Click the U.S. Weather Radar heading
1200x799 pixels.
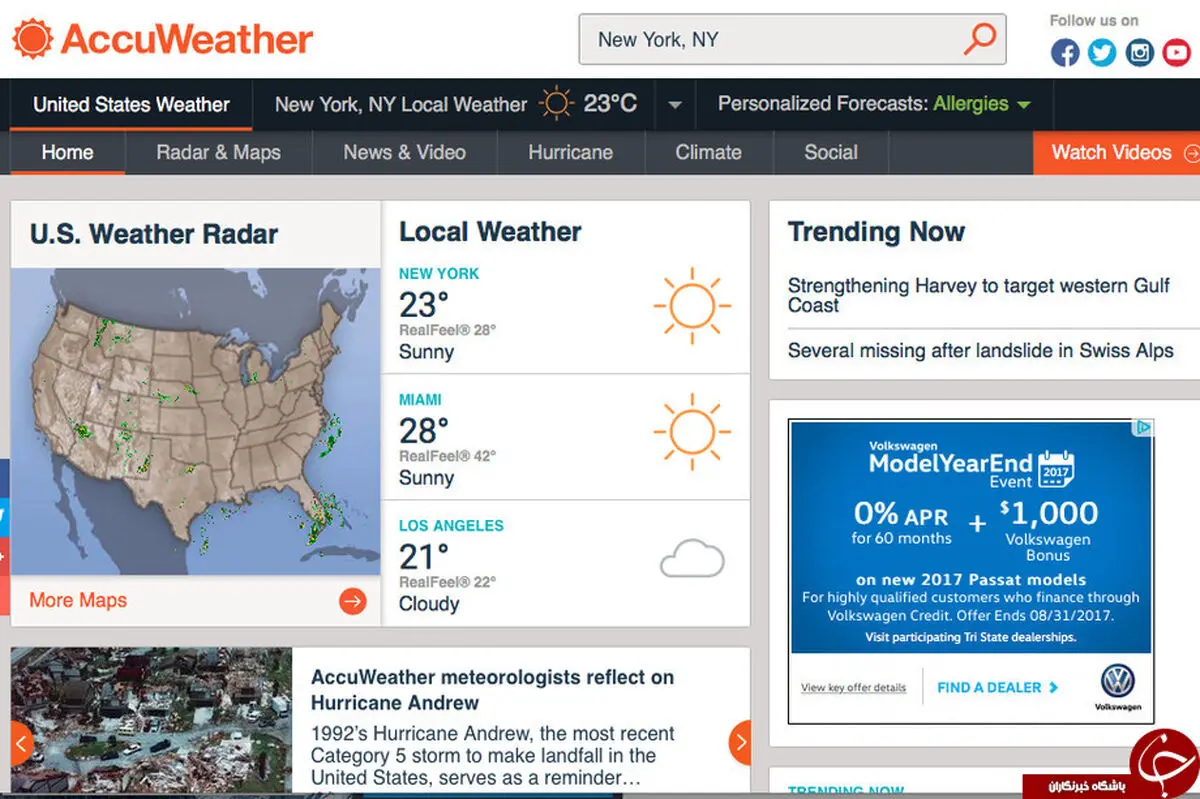[x=154, y=234]
